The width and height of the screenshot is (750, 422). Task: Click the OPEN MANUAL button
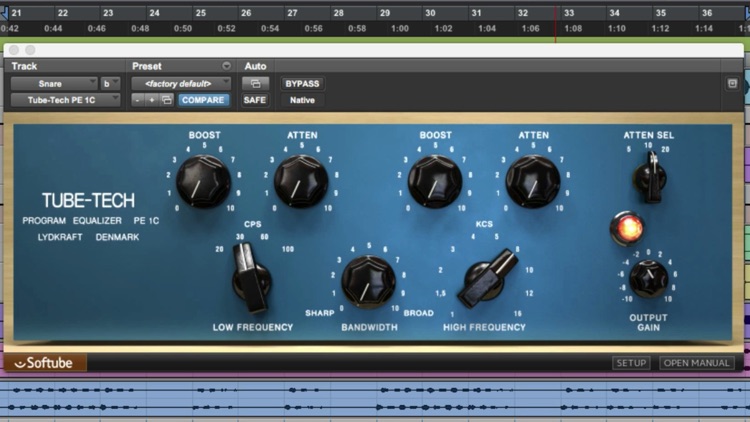(696, 363)
